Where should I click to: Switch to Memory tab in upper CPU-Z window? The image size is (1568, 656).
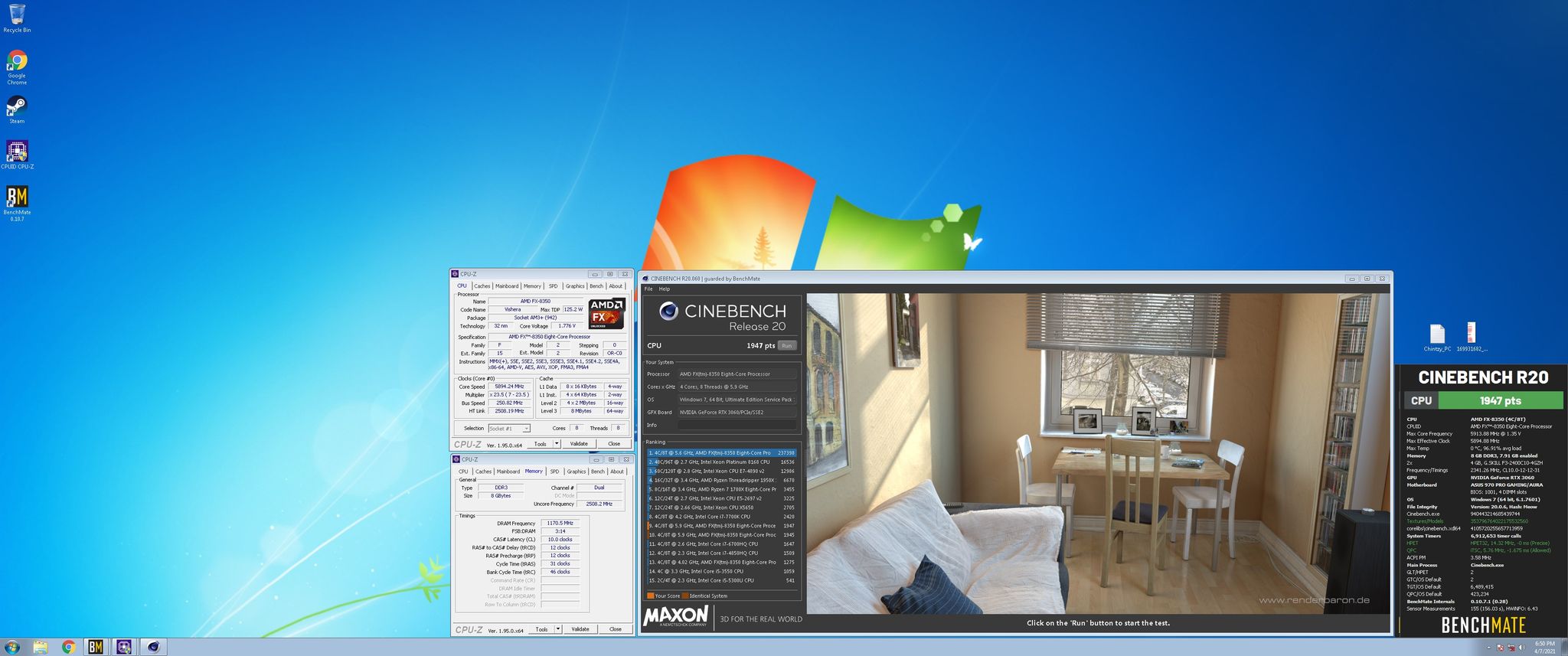(x=532, y=286)
